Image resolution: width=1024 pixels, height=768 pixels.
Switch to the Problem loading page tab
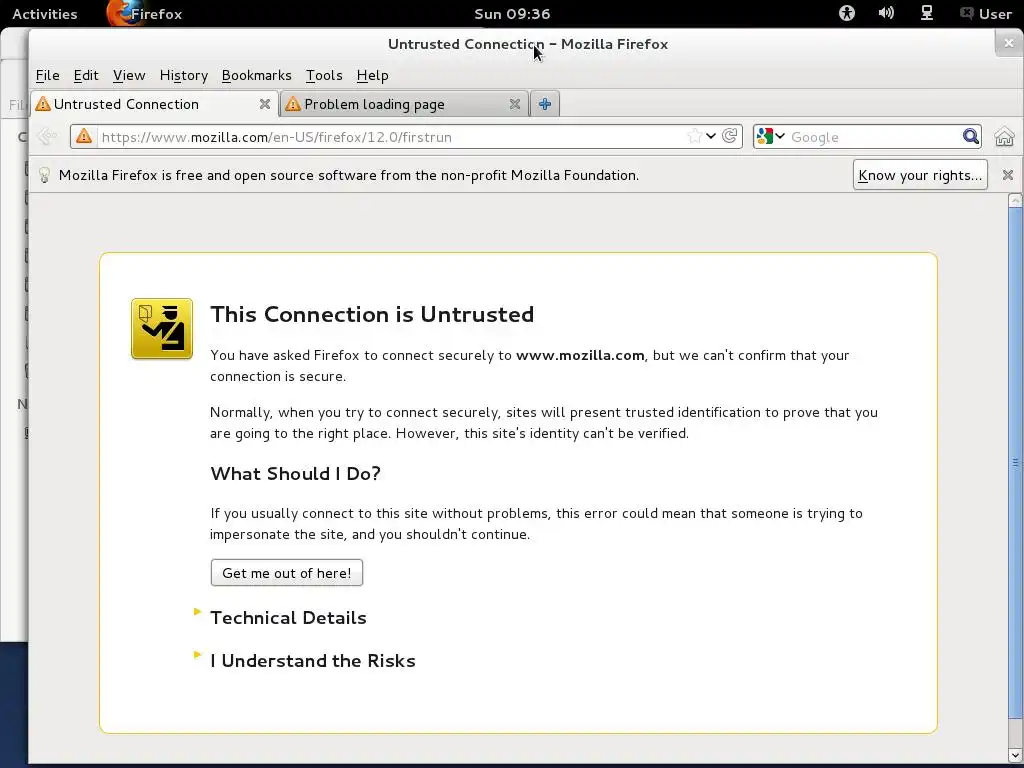click(404, 104)
